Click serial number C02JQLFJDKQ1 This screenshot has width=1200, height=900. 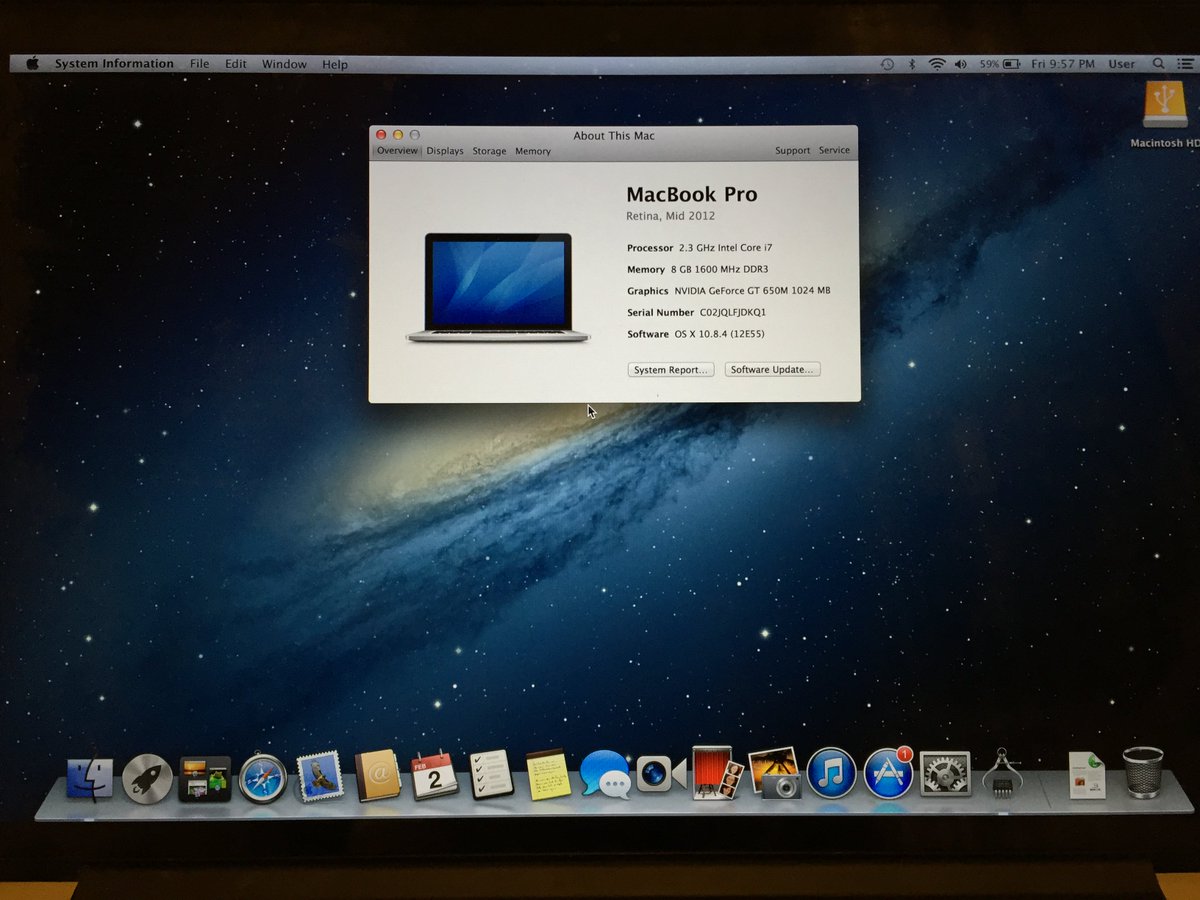click(732, 312)
